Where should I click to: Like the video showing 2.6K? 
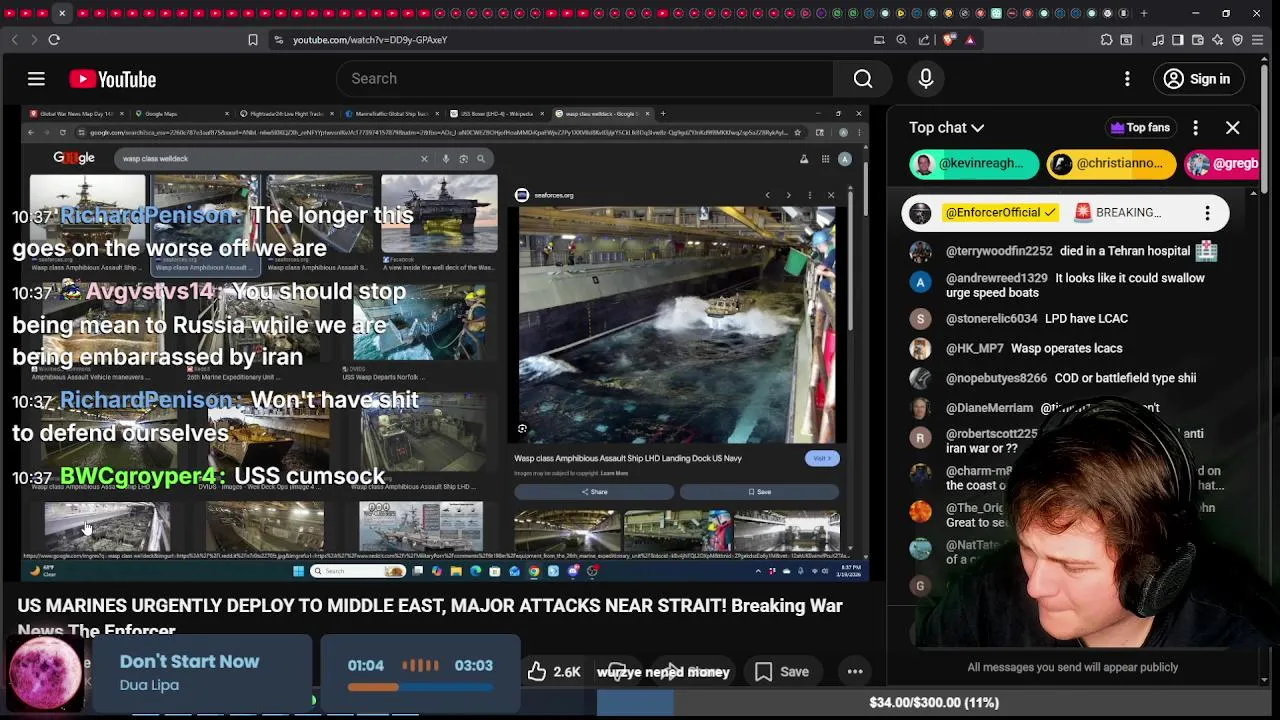pyautogui.click(x=554, y=672)
